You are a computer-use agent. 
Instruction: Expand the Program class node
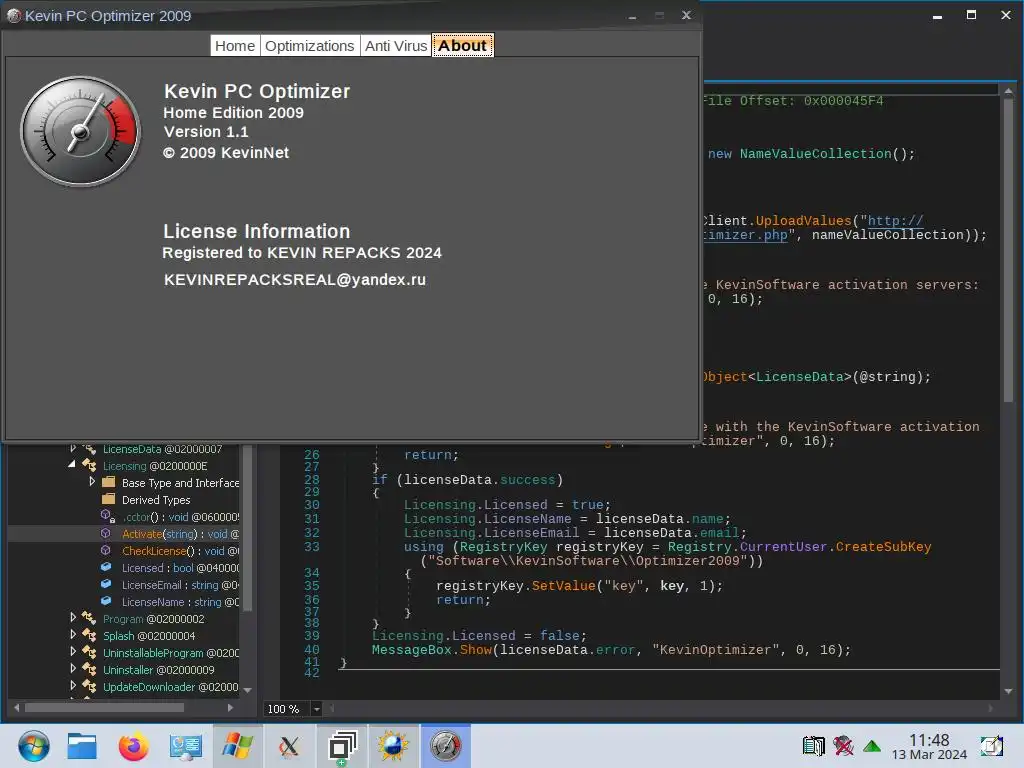[73, 617]
